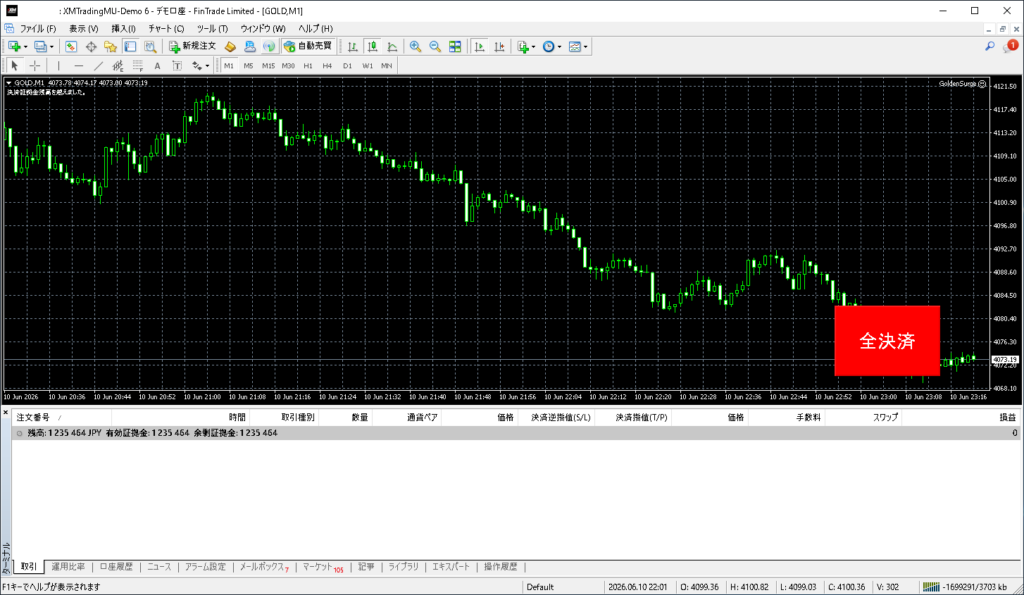Tile chart windows icon

455,46
